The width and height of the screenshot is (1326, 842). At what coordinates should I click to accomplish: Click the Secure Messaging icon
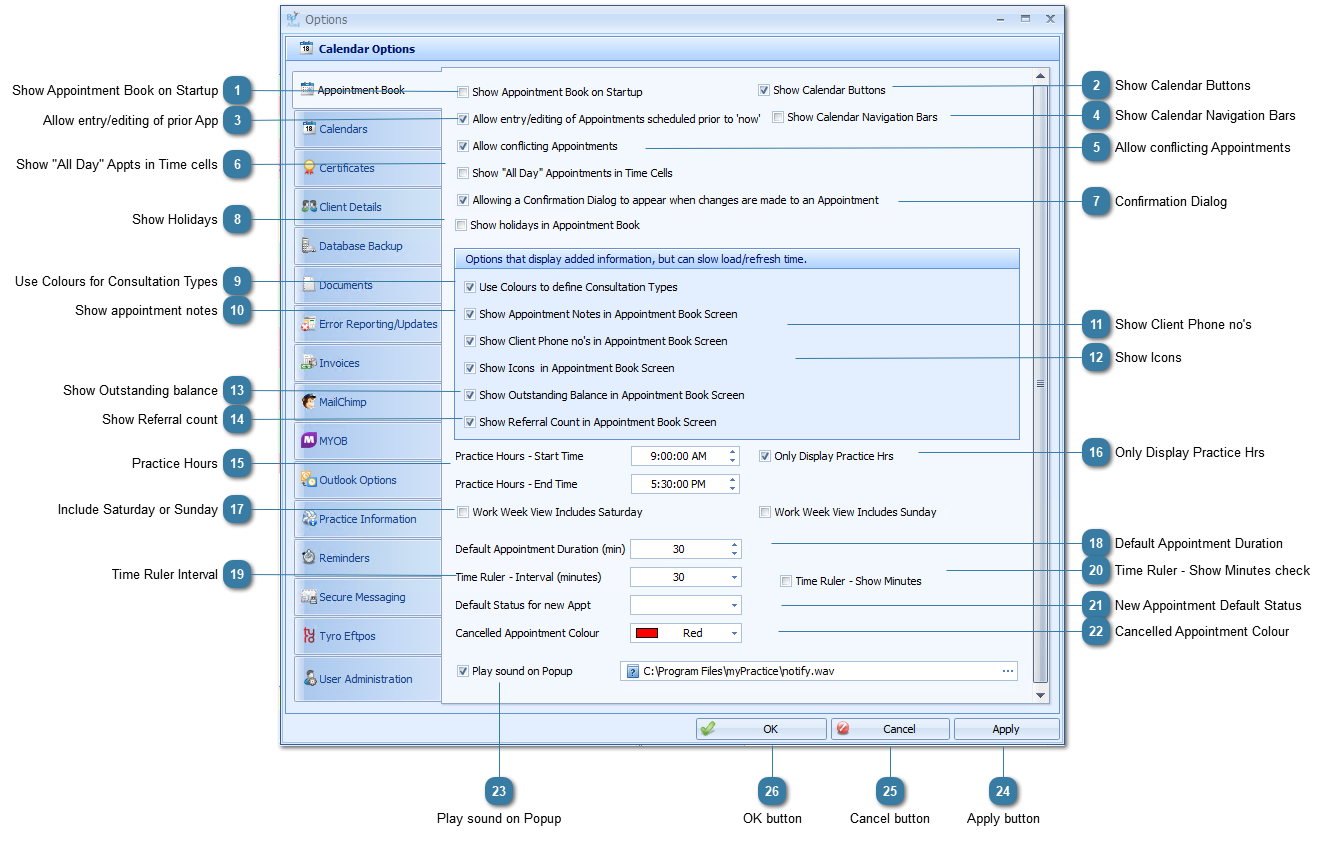point(309,596)
